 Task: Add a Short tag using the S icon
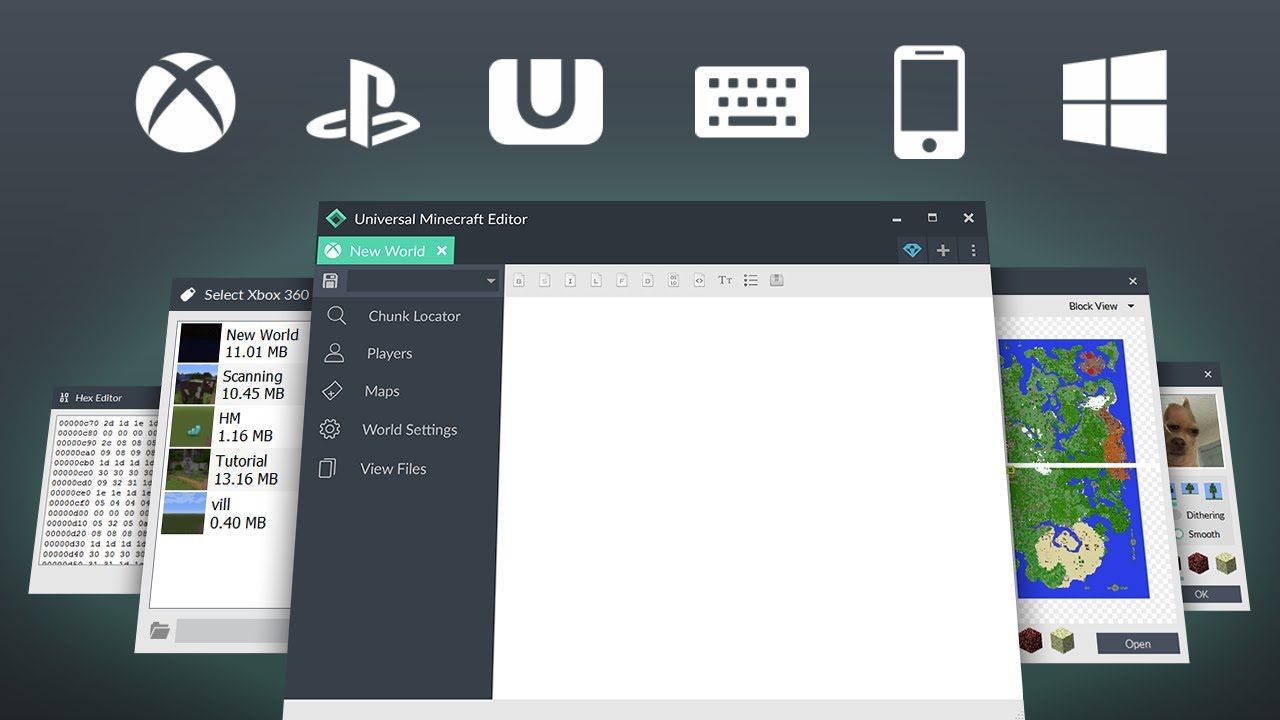pos(545,280)
